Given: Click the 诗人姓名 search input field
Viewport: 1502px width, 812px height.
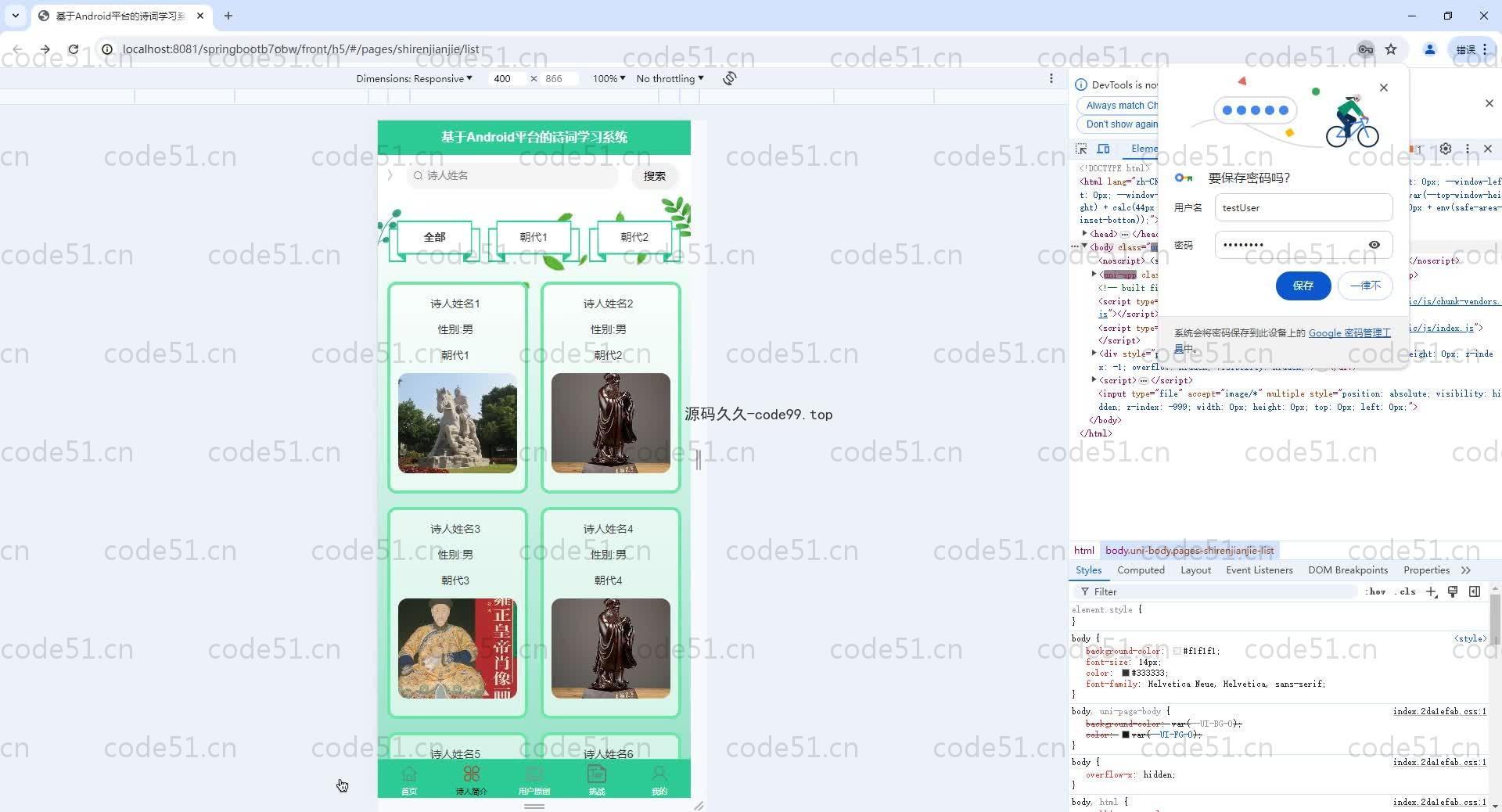Looking at the screenshot, I should tap(512, 176).
